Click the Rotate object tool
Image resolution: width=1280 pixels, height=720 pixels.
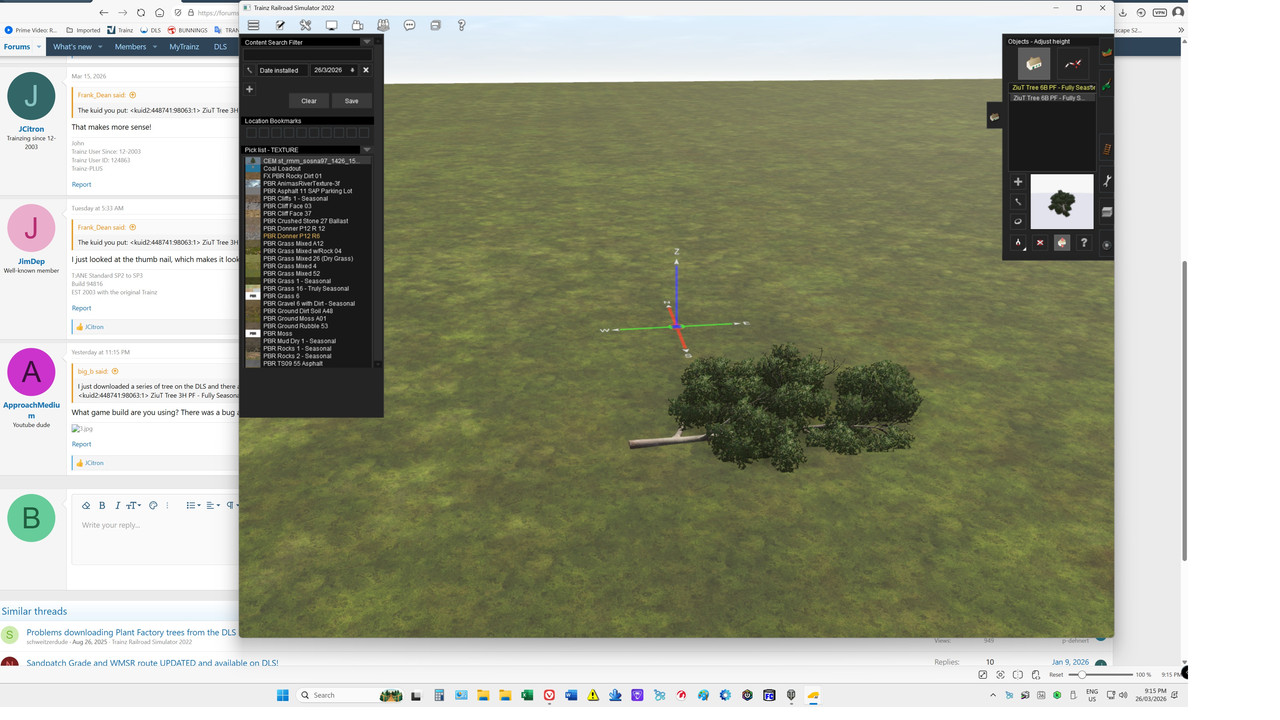point(1018,222)
